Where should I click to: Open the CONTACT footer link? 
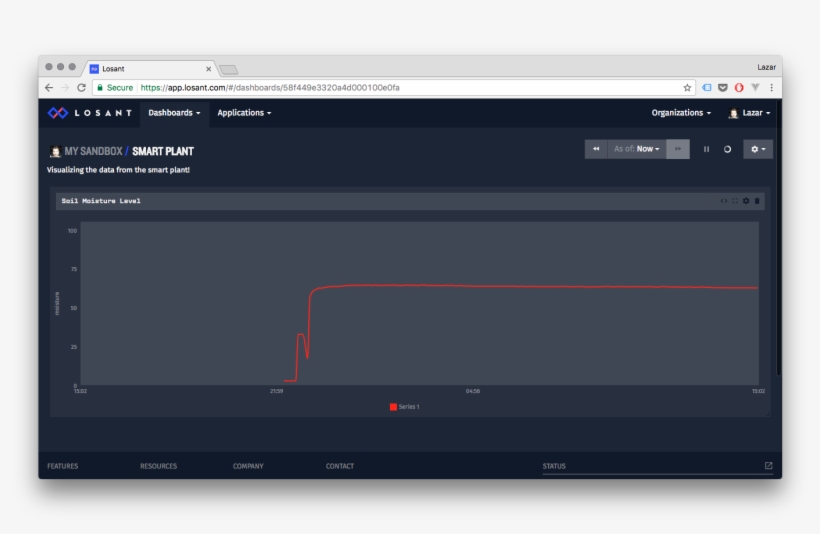point(340,466)
